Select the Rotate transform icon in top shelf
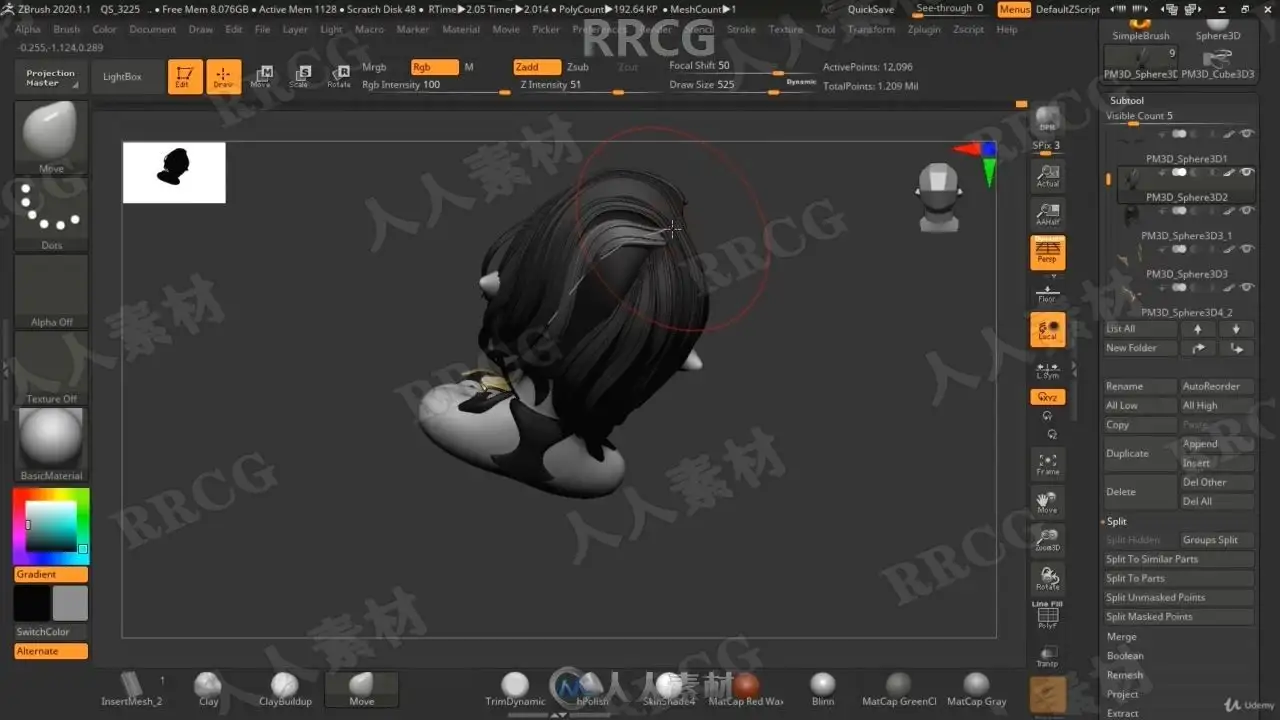 [x=339, y=76]
